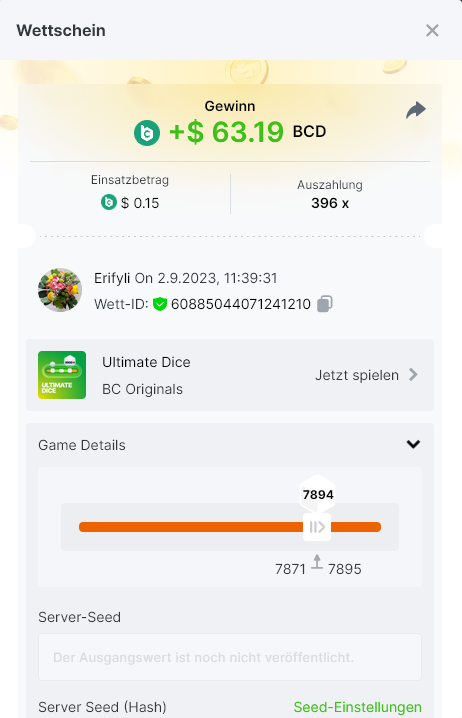Collapse the Game Details section
The height and width of the screenshot is (718, 462).
point(413,445)
